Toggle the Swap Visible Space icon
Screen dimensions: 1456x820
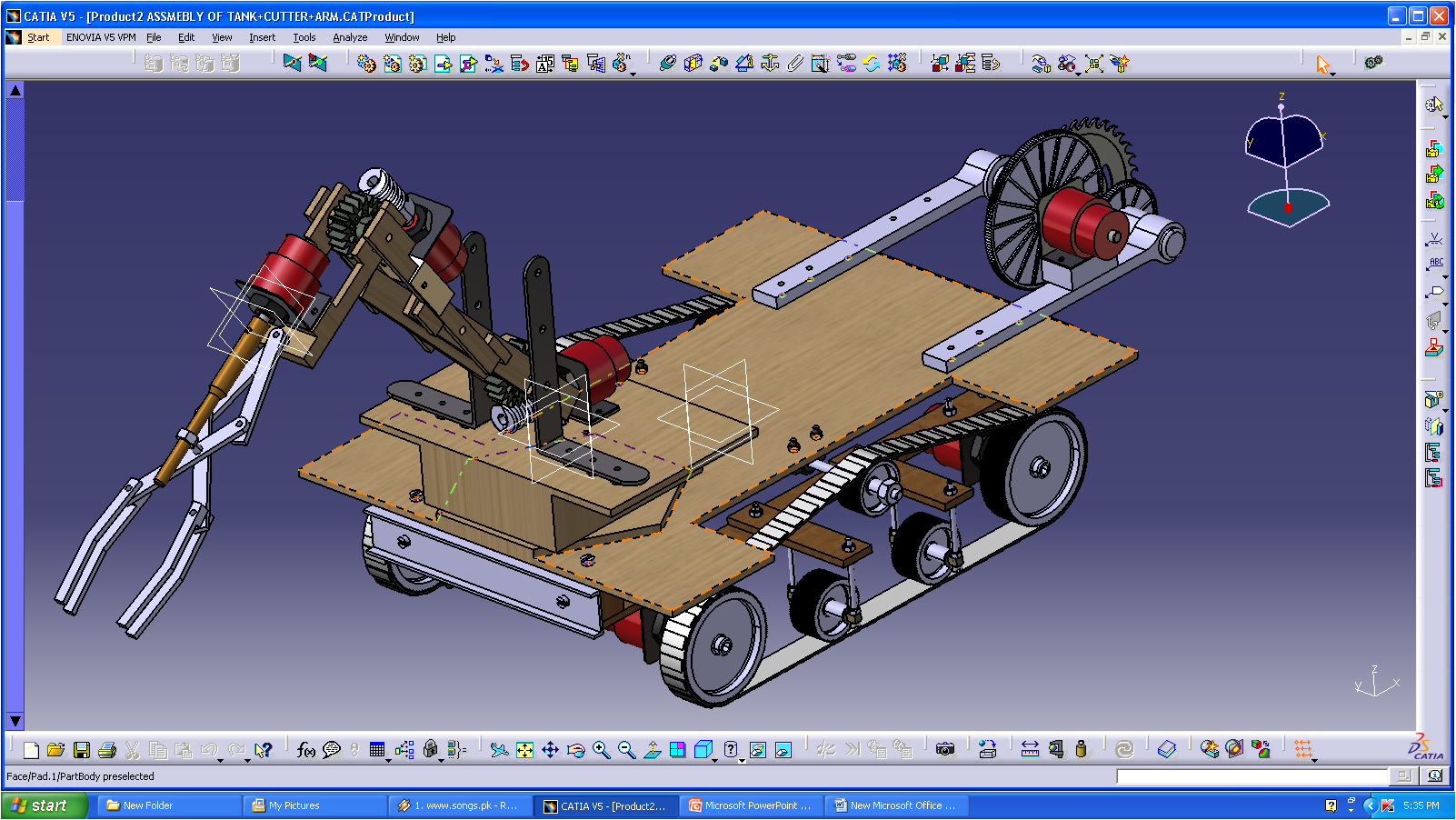(x=783, y=750)
